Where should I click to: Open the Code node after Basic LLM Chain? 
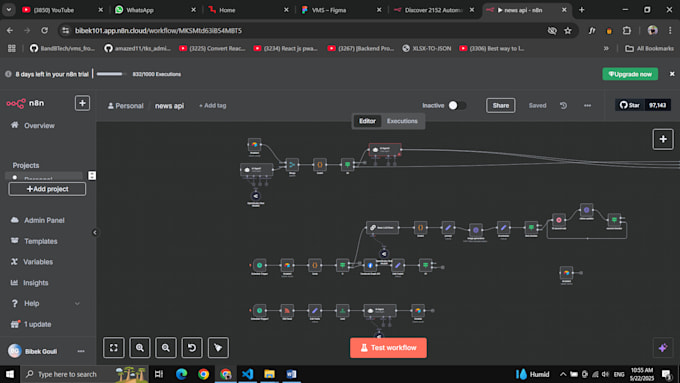pyautogui.click(x=420, y=227)
